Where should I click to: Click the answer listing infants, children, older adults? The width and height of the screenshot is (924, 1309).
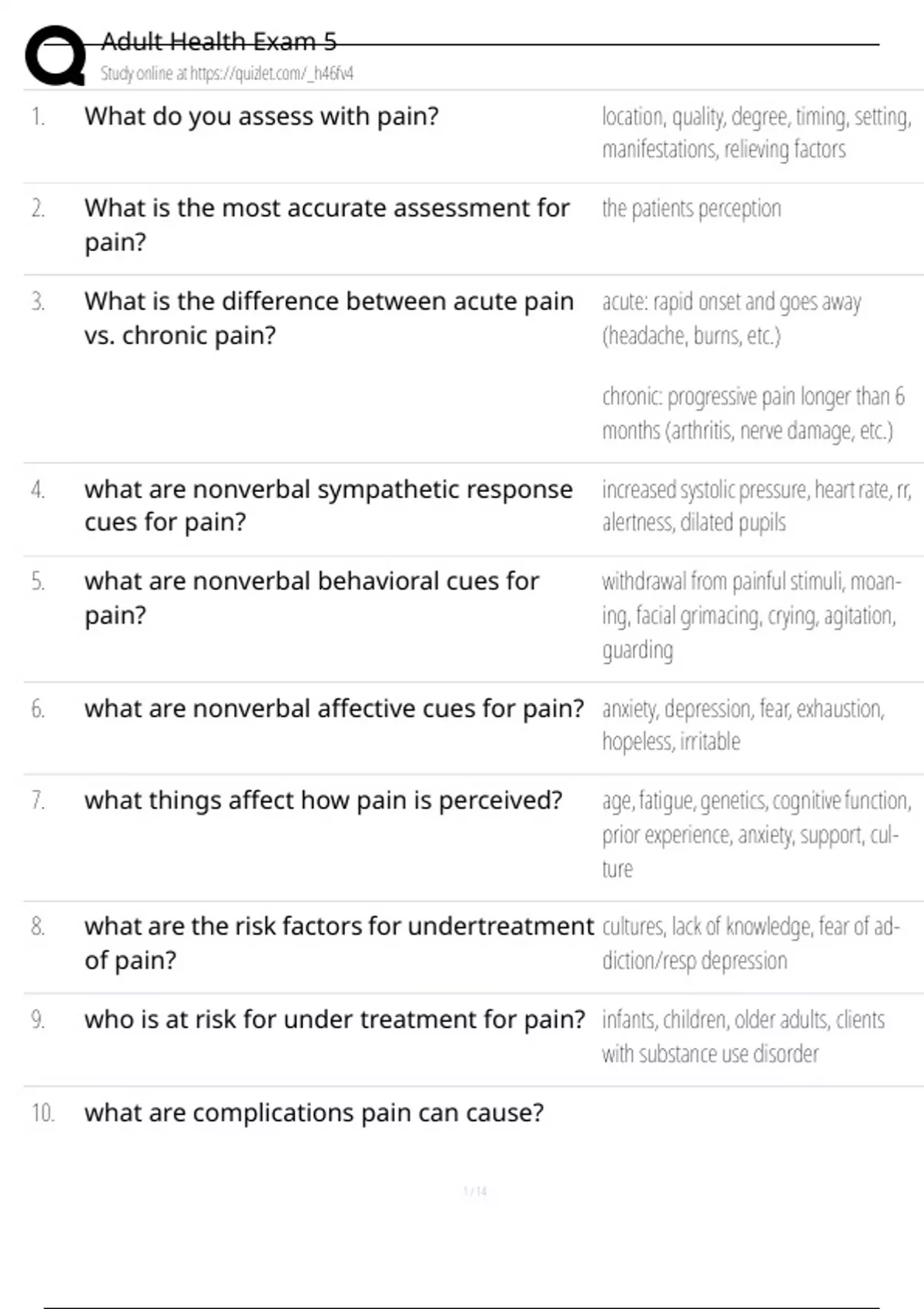(743, 1036)
